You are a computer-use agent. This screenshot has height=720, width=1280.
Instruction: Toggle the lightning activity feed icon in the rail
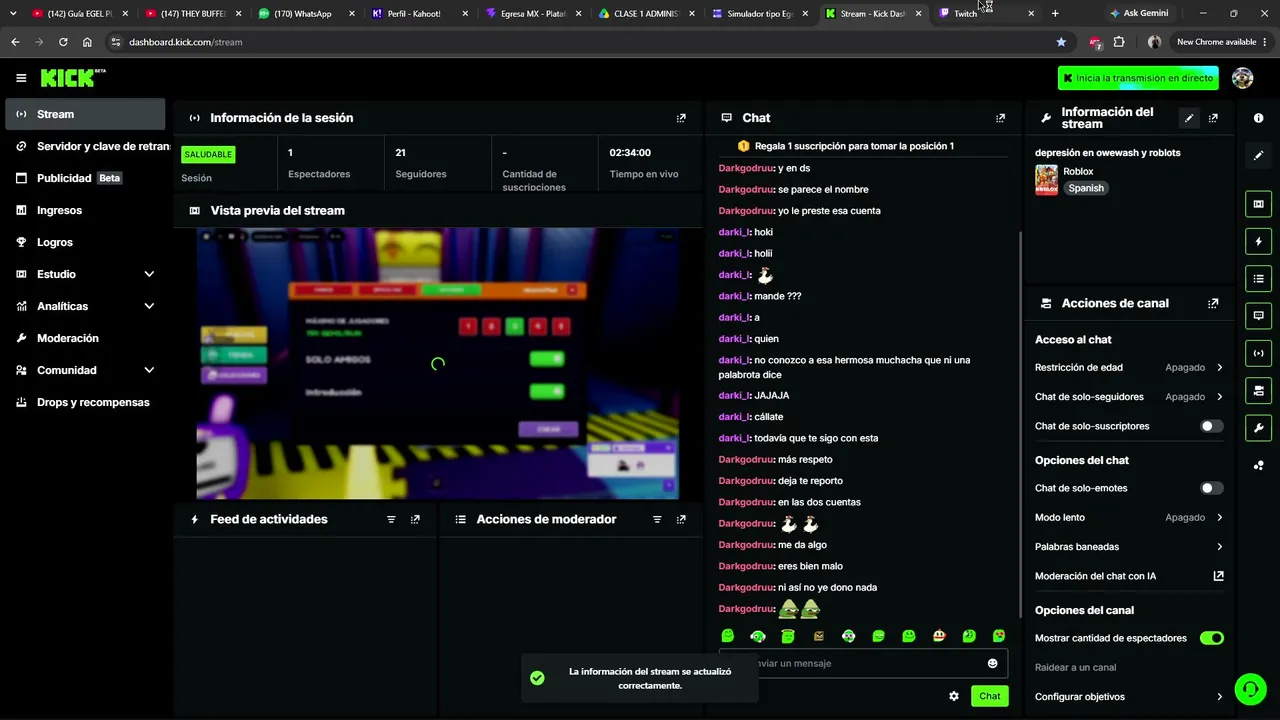[x=1258, y=241]
